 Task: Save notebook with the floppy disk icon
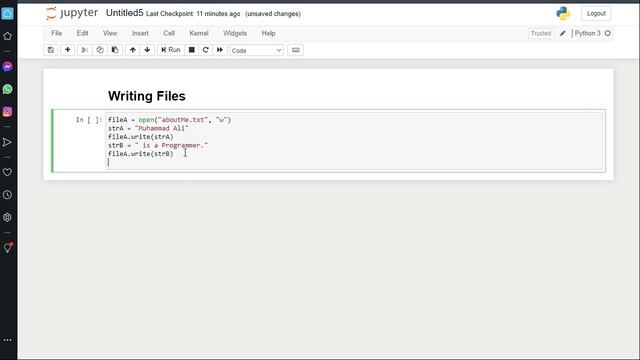51,50
